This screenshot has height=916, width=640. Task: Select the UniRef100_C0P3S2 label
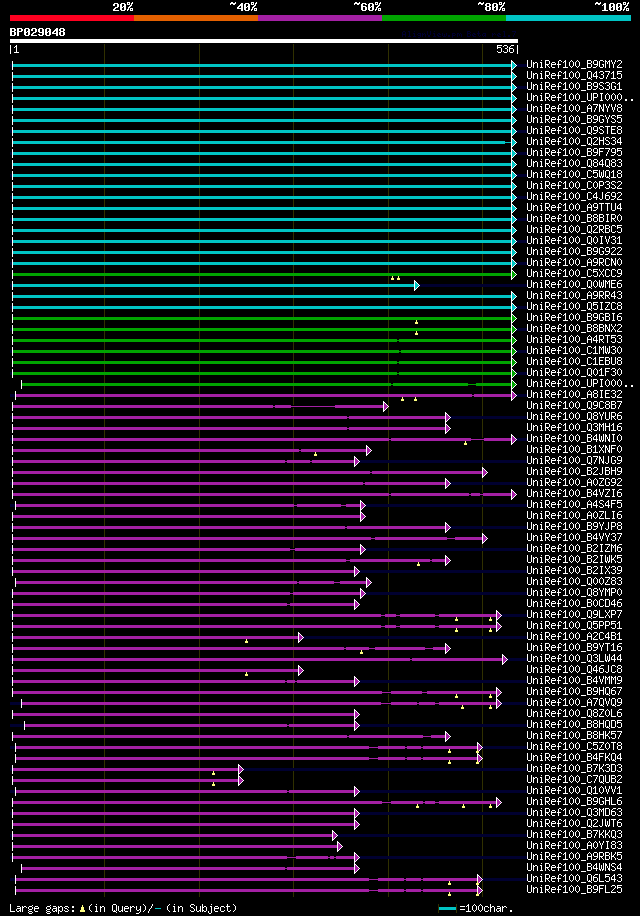click(574, 185)
